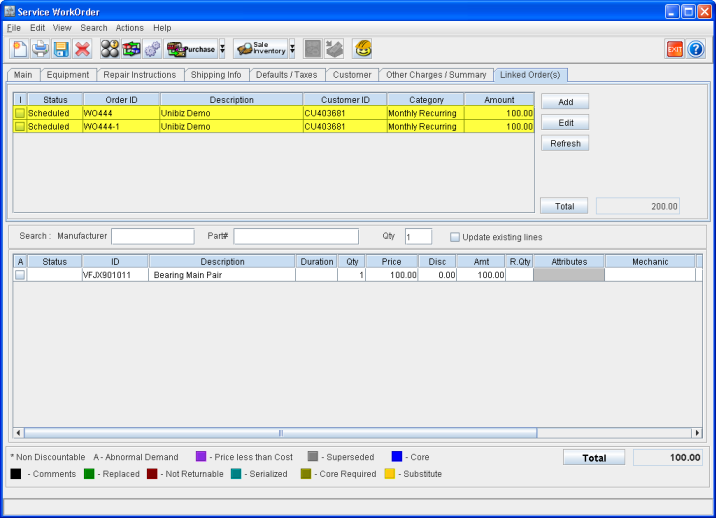The width and height of the screenshot is (716, 518).
Task: Click the Mechanic column header
Action: (650, 262)
